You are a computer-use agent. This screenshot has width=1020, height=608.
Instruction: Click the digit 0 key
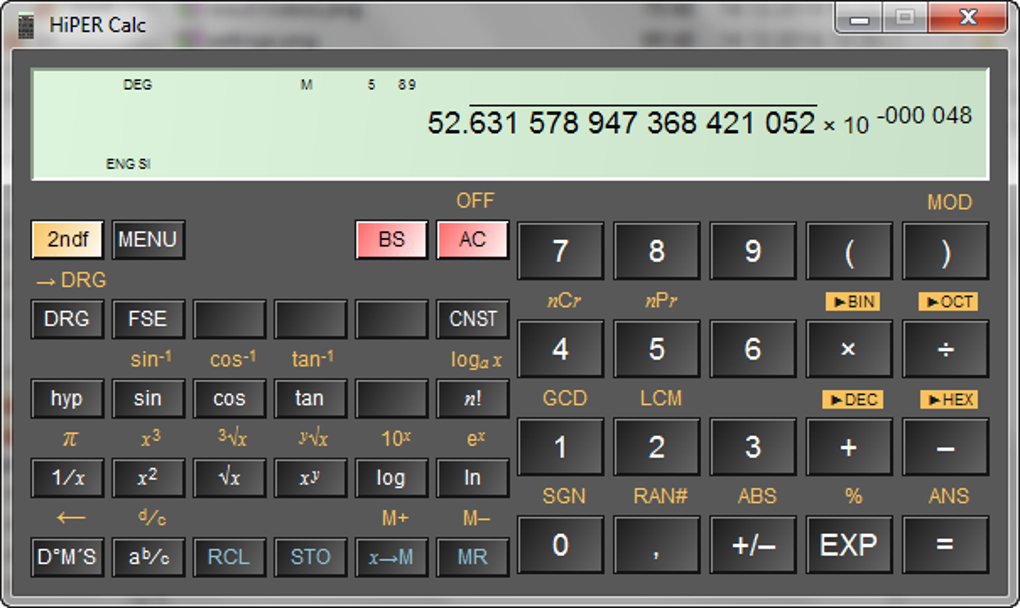point(561,545)
